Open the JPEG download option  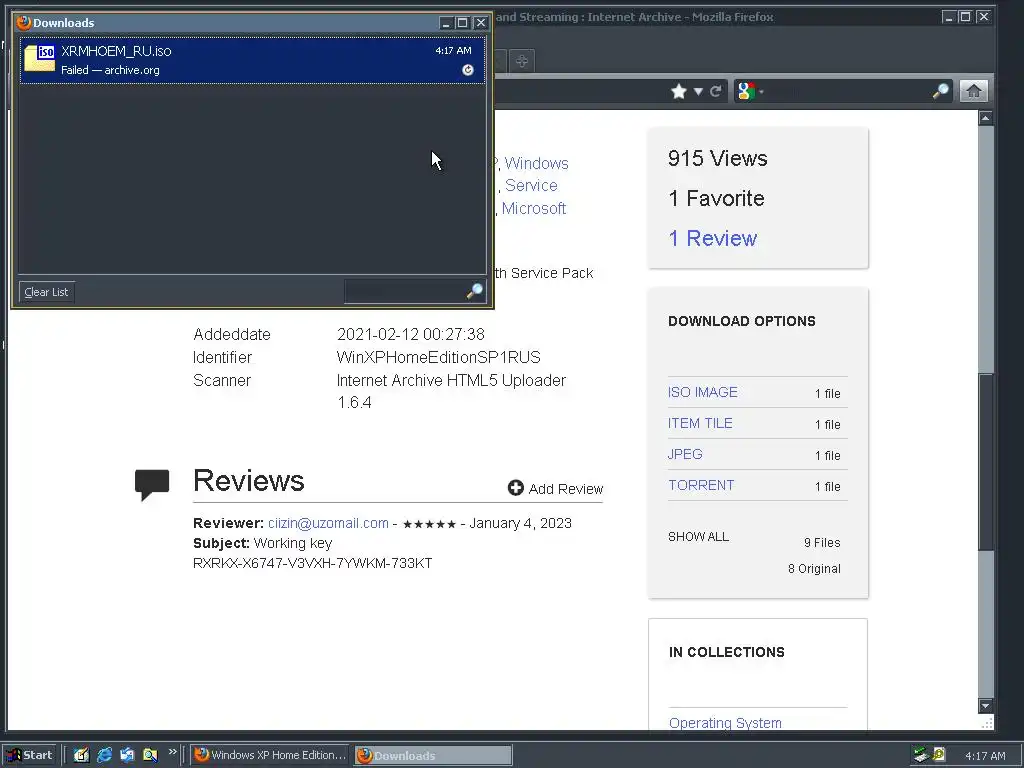684,454
